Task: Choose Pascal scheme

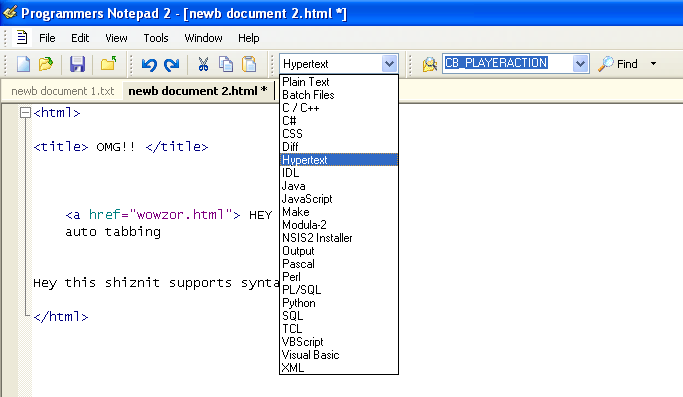Action: [339, 264]
